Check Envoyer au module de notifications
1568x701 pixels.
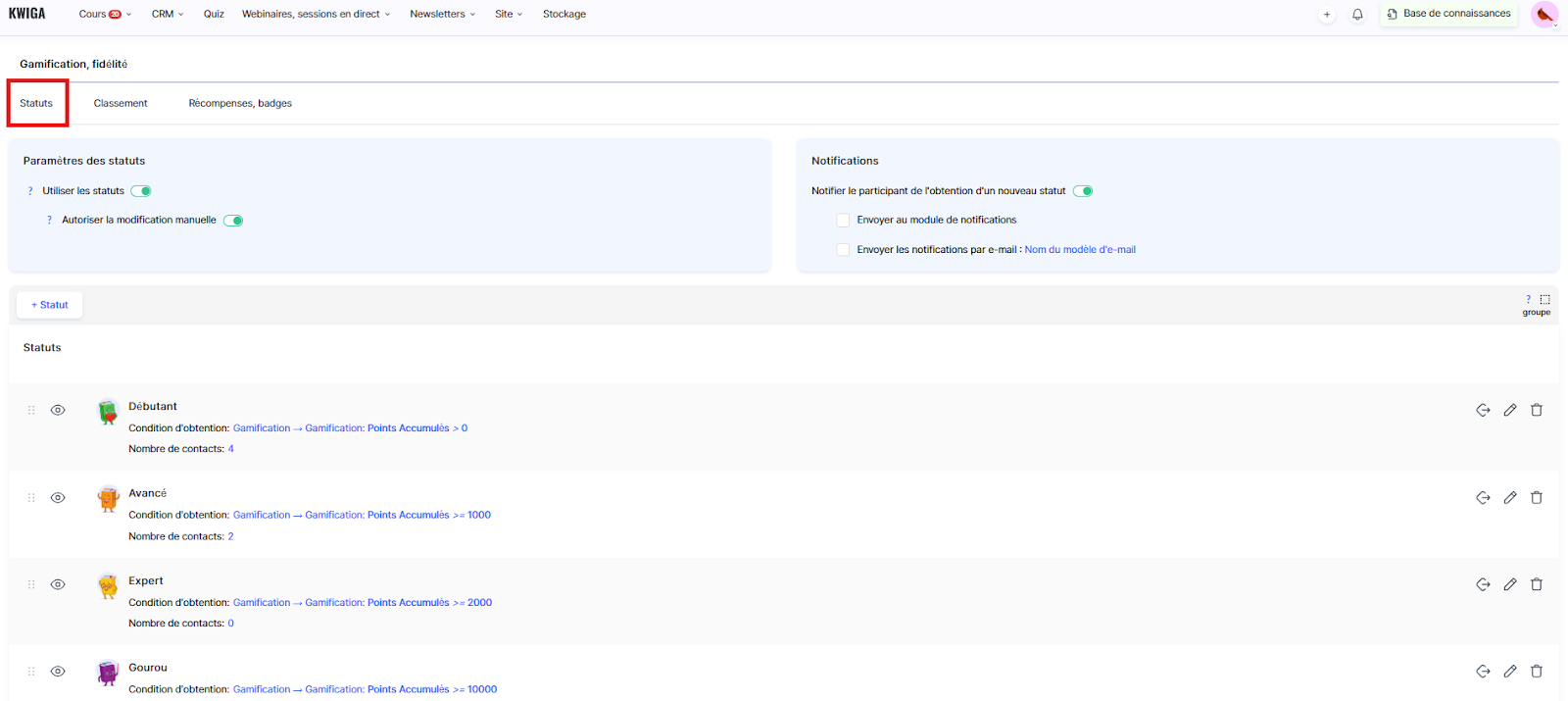click(x=843, y=221)
